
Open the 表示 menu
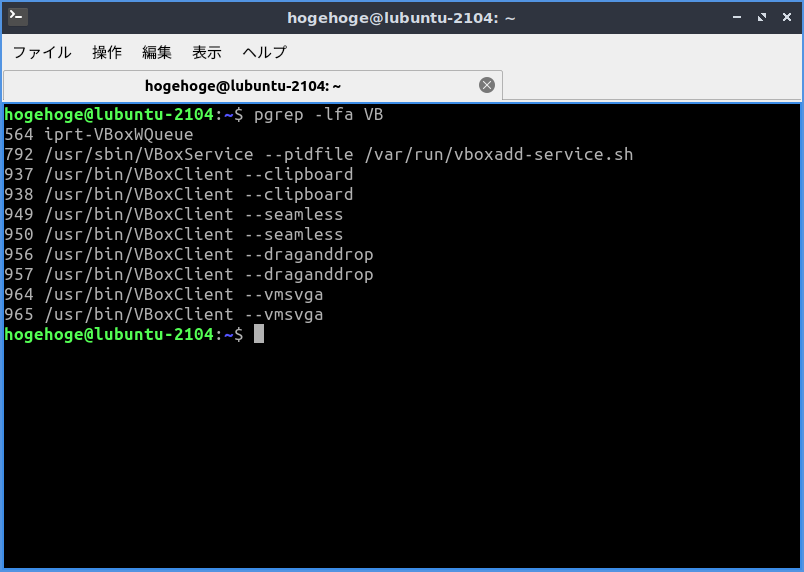point(207,52)
